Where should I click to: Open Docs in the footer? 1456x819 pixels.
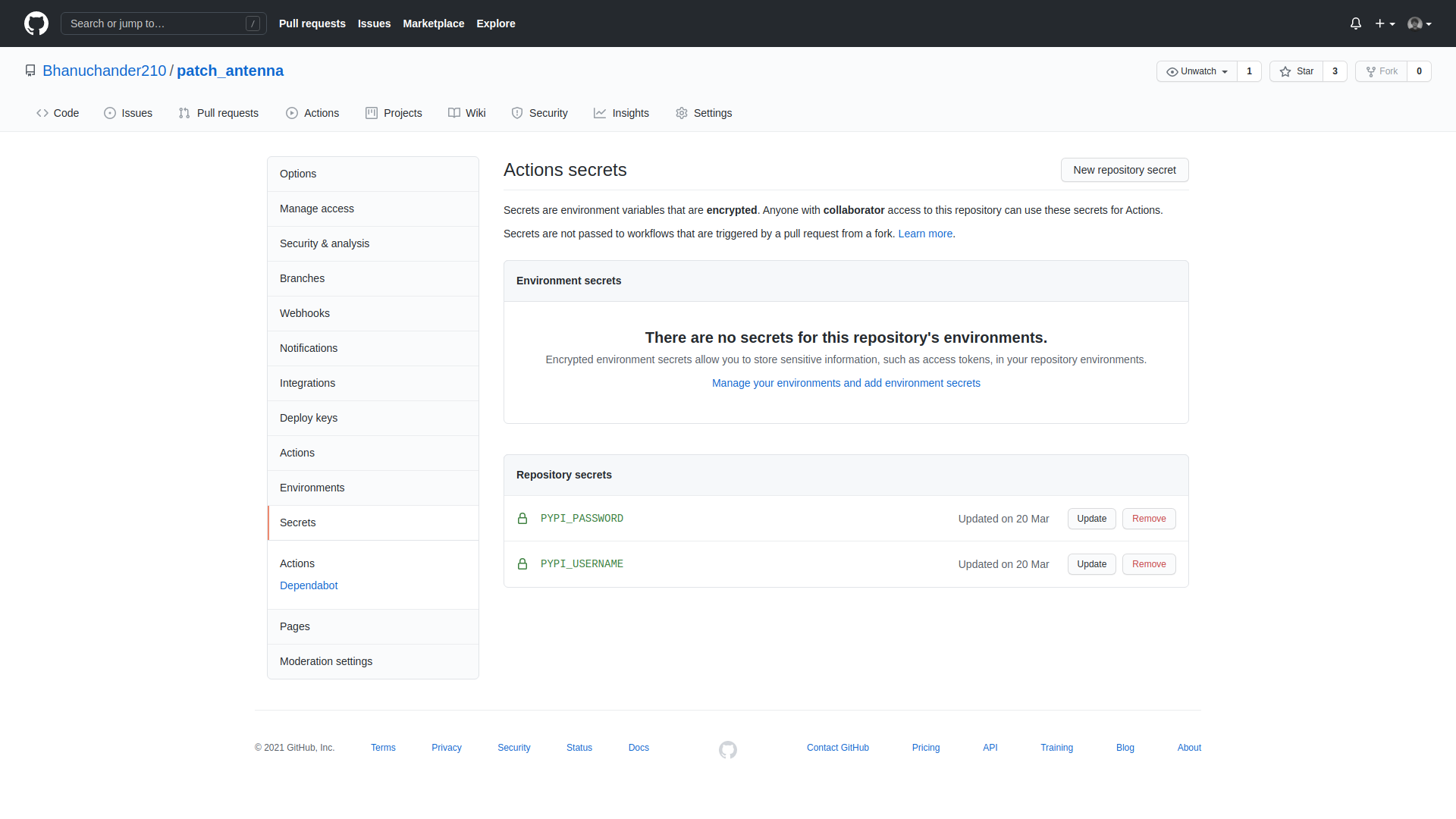639,748
